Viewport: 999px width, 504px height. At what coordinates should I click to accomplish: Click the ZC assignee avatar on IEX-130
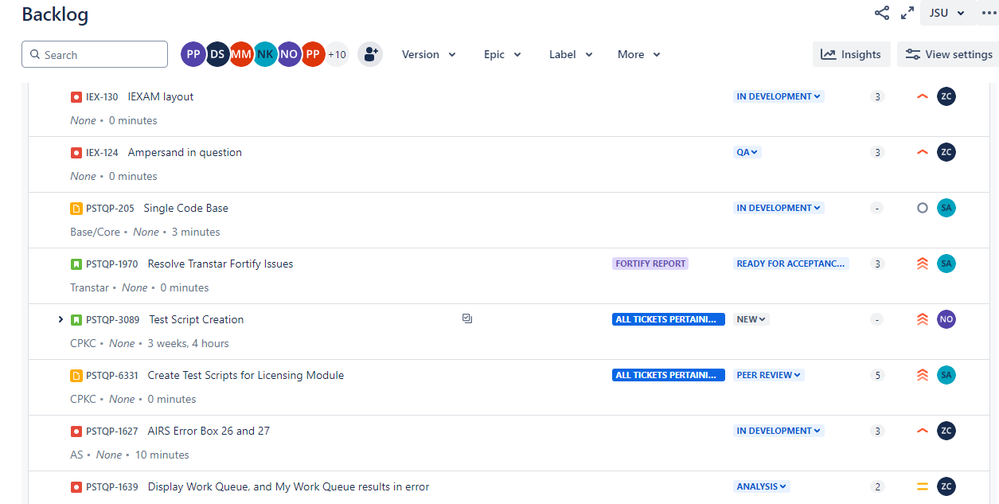tap(946, 97)
